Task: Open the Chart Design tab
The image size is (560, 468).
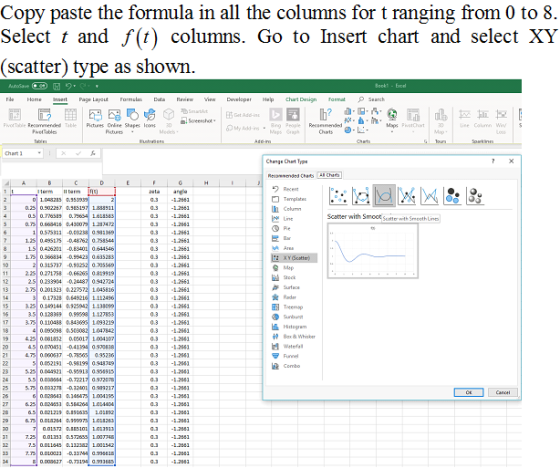Action: pyautogui.click(x=301, y=99)
